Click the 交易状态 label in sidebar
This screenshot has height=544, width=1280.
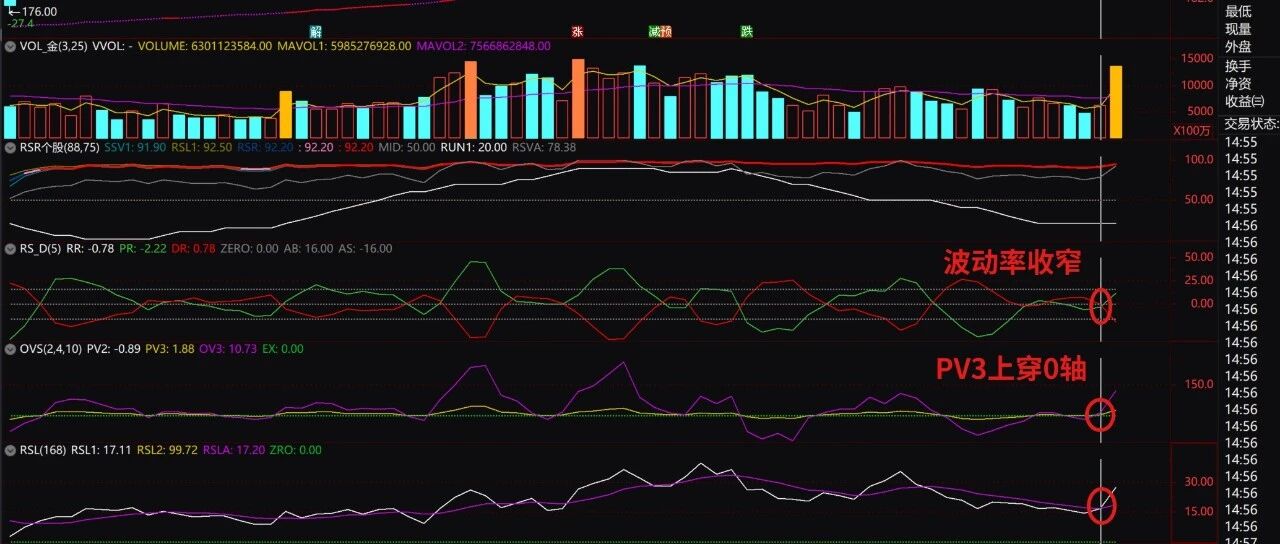coord(1250,122)
